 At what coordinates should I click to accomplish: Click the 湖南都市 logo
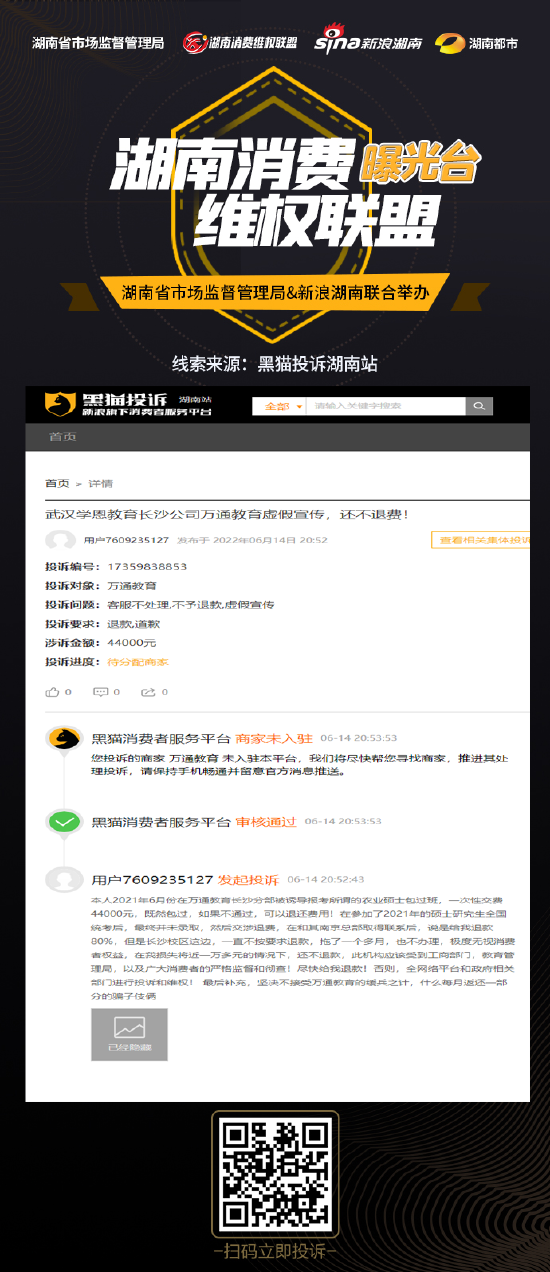pyautogui.click(x=477, y=43)
